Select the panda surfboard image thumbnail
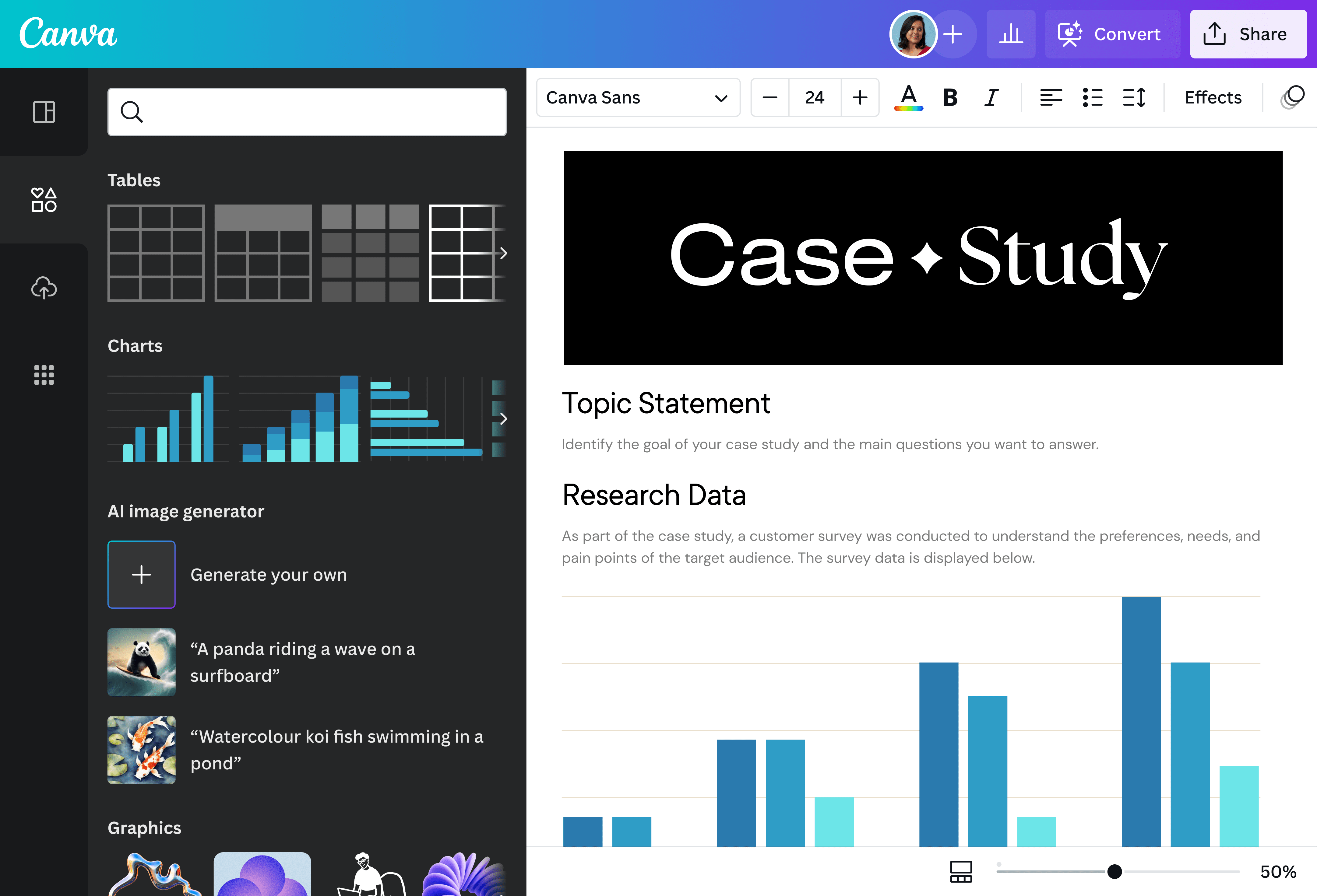 141,662
